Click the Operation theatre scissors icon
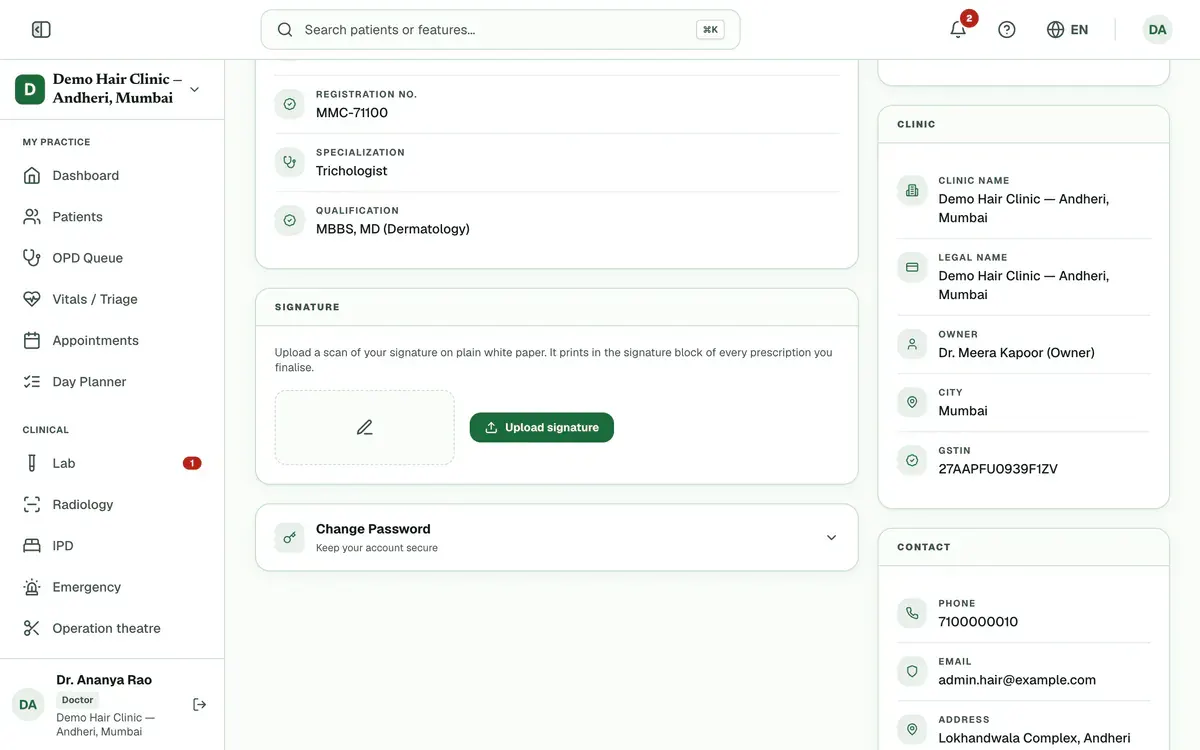The image size is (1200, 750). coord(32,628)
